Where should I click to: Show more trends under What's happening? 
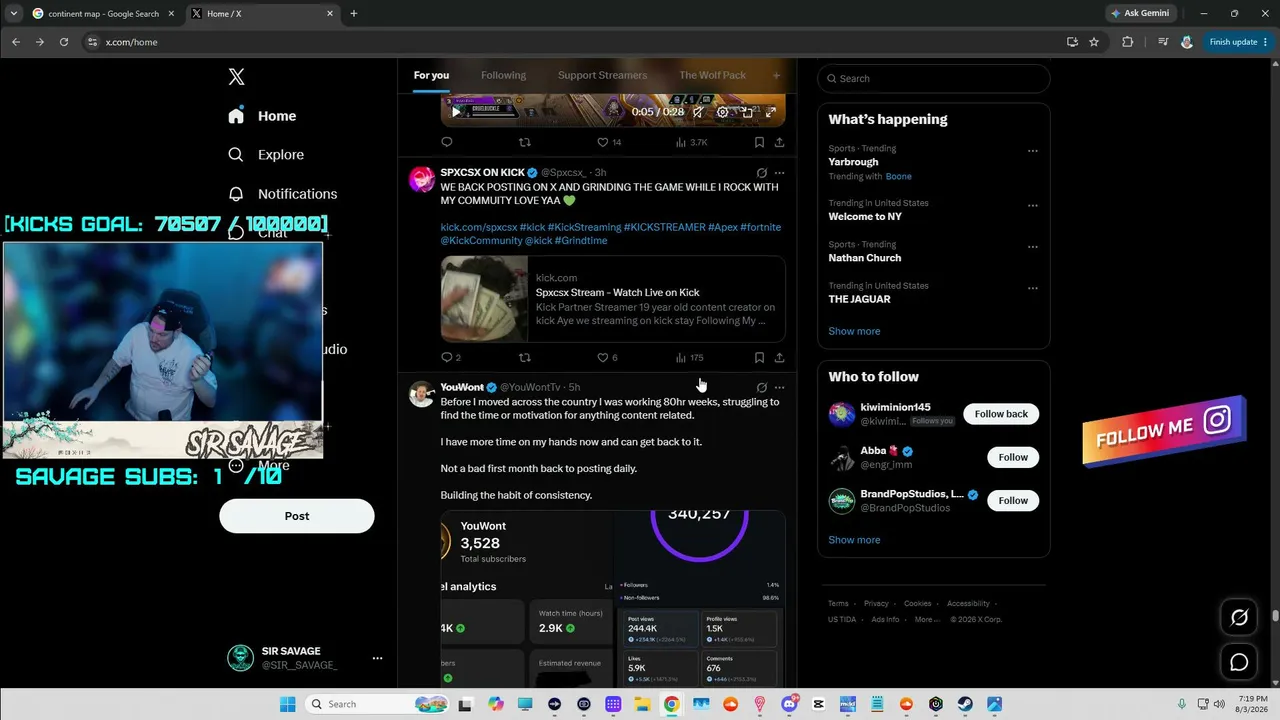pos(854,331)
